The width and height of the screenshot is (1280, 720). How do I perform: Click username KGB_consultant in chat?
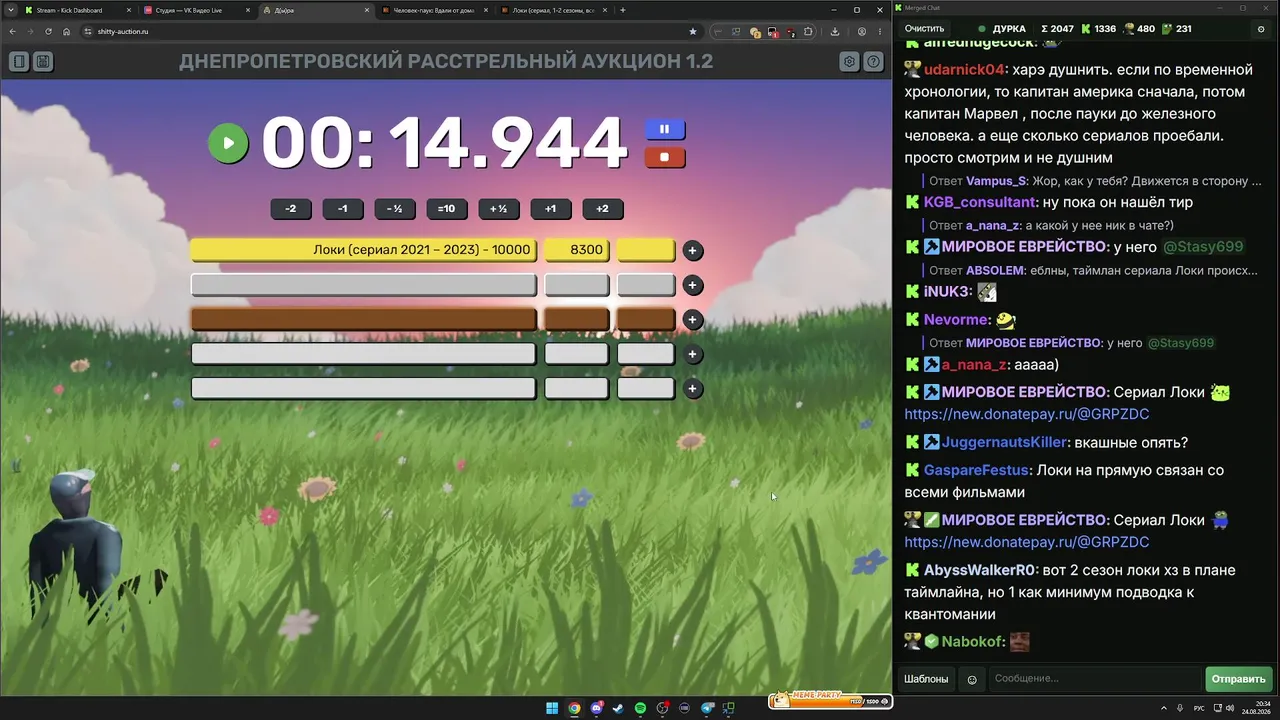click(x=981, y=202)
